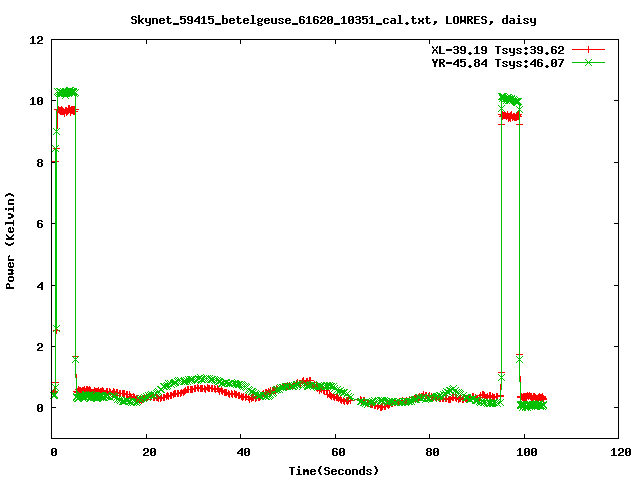Click the y-axis tick label 4

40,286
